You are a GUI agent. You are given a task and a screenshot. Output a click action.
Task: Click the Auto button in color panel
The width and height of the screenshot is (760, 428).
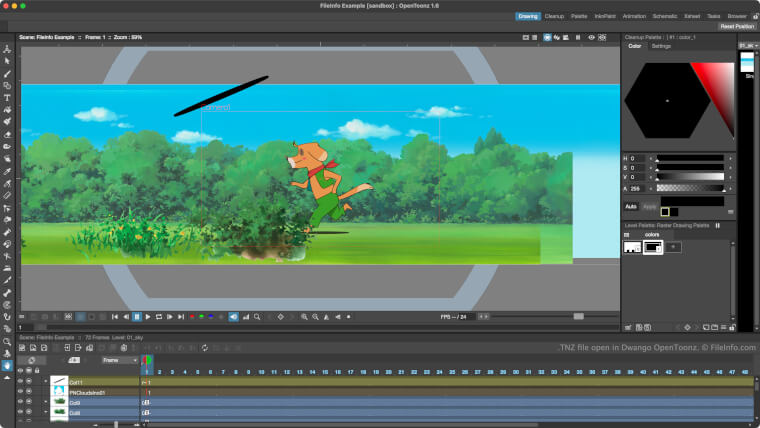coord(631,206)
